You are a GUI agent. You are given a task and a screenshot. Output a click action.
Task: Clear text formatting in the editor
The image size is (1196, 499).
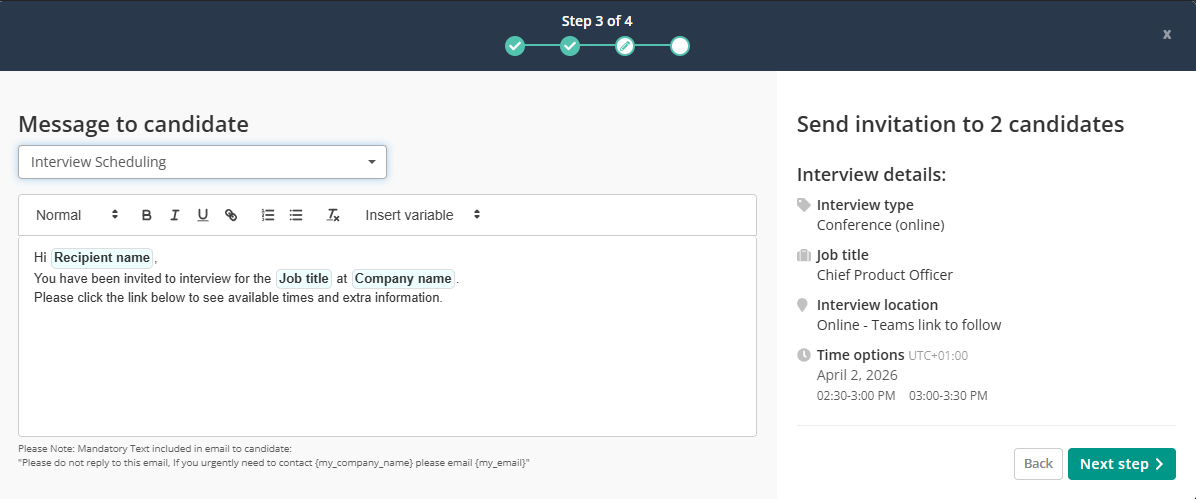(334, 215)
